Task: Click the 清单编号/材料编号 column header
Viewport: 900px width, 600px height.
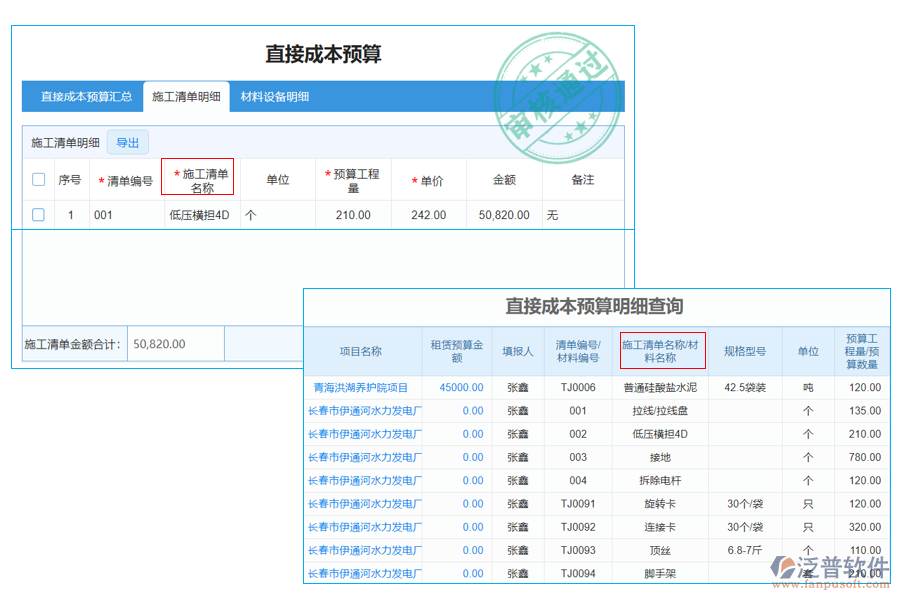Action: point(577,349)
